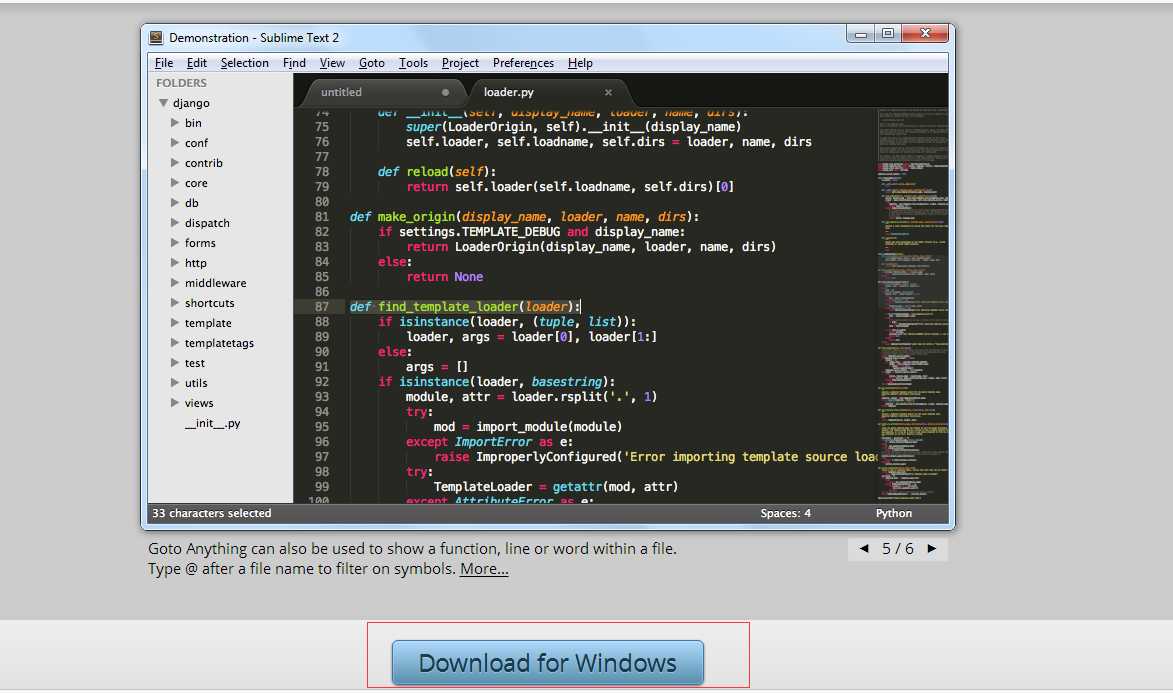Follow the More... link

click(484, 569)
